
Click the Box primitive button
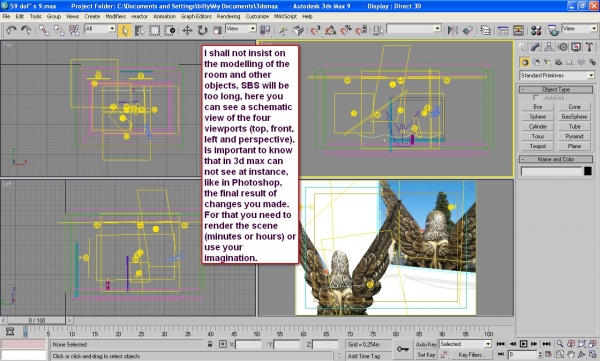pos(538,107)
